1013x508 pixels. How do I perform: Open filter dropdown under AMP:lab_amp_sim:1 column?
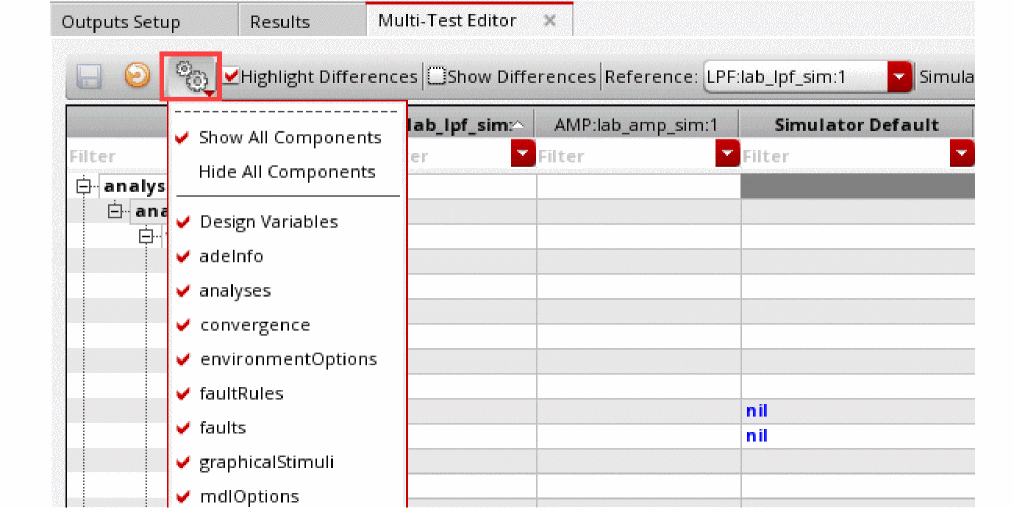point(727,155)
